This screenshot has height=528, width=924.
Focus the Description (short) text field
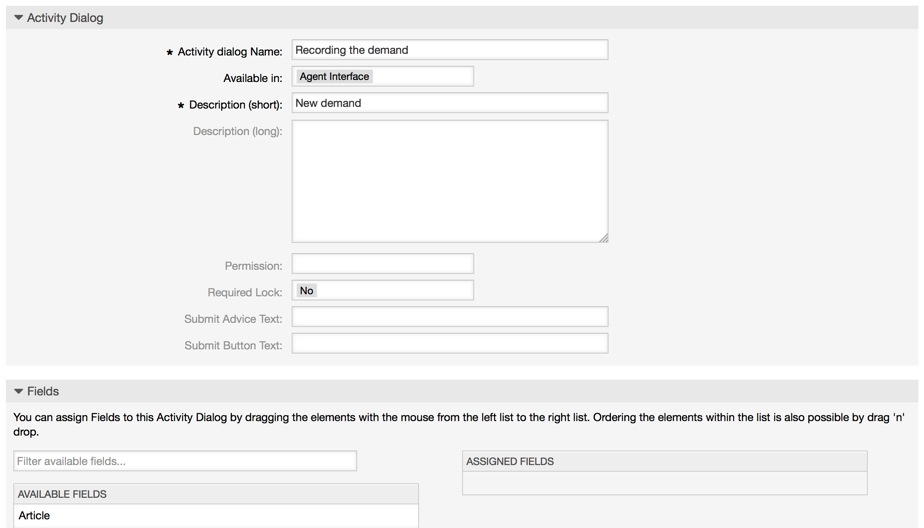pos(449,103)
